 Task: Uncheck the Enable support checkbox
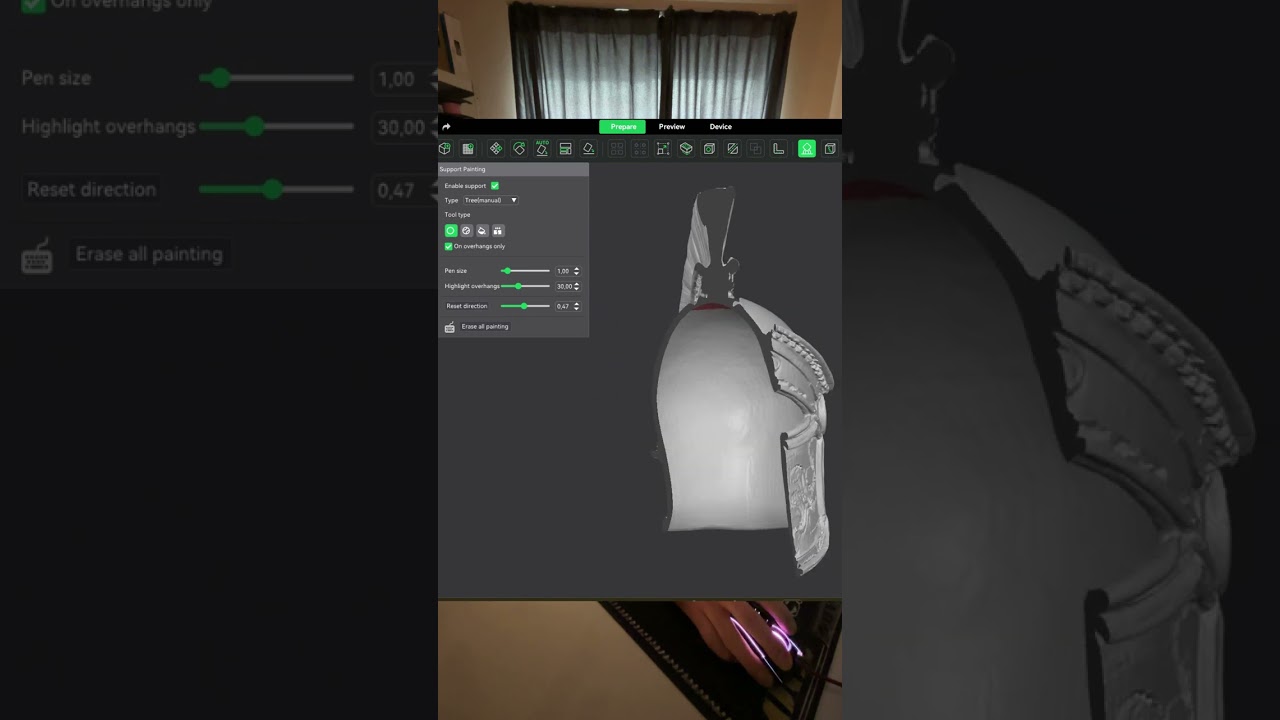click(x=495, y=186)
